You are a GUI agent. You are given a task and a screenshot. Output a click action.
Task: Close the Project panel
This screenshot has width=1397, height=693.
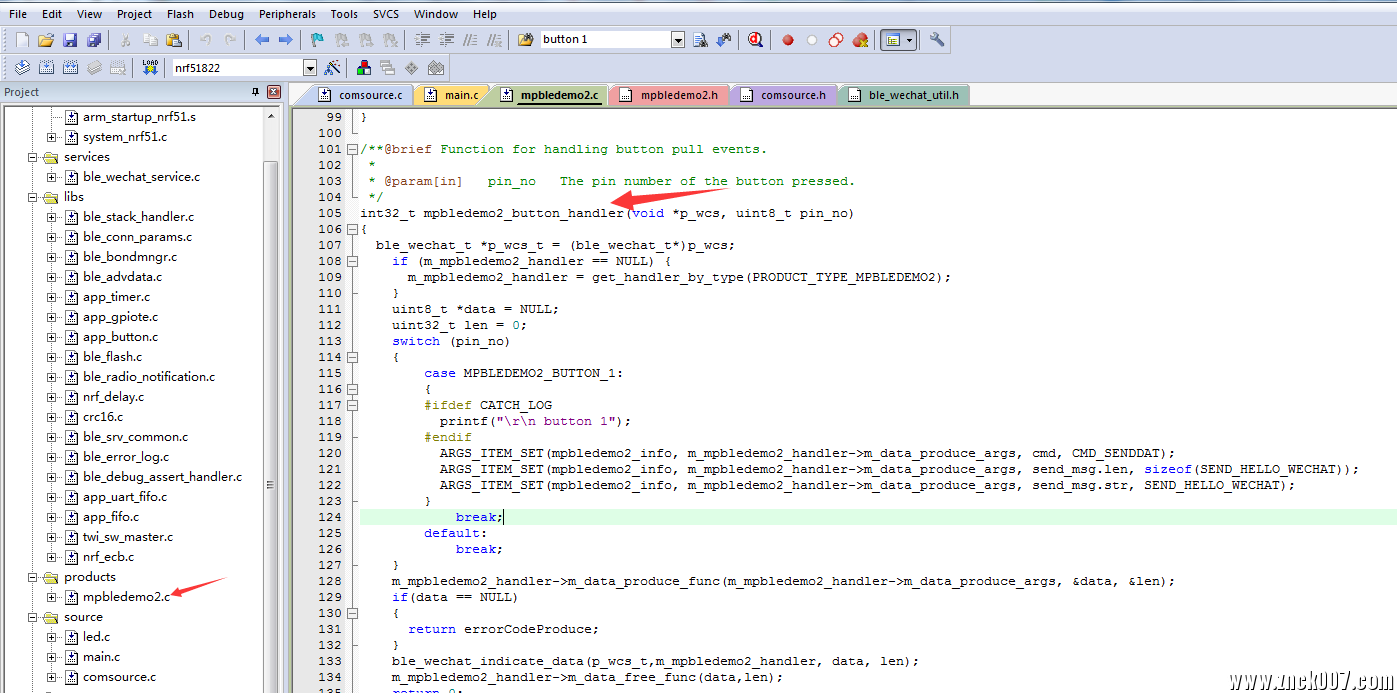coord(274,92)
